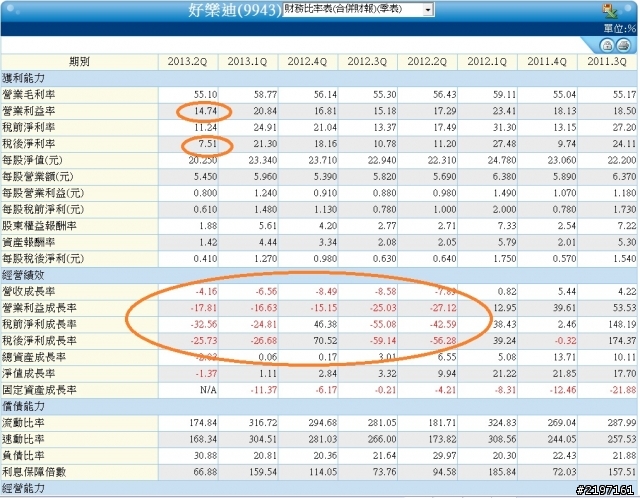
Task: Select the 負債比率 row label
Action: click(23, 456)
